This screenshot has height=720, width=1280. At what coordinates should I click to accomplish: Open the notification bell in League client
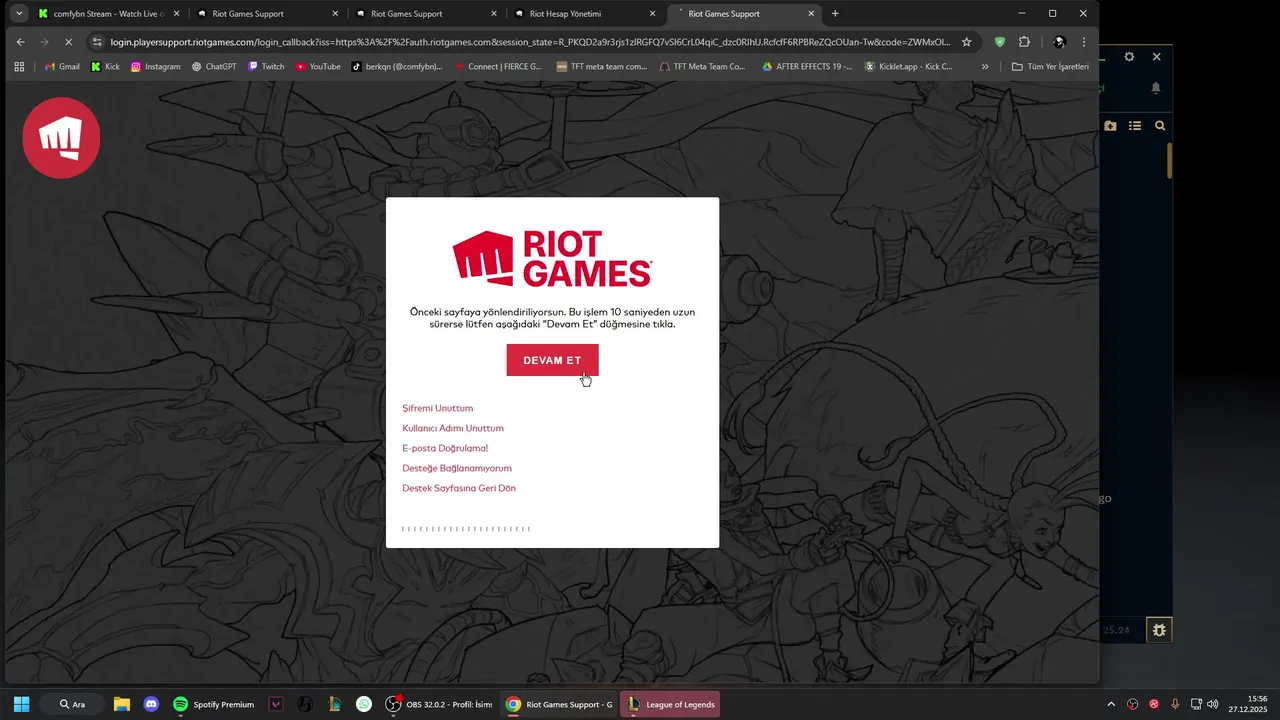coord(1156,88)
